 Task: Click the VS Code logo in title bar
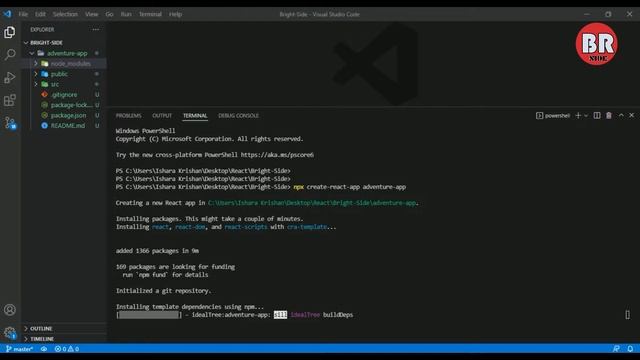[7, 14]
